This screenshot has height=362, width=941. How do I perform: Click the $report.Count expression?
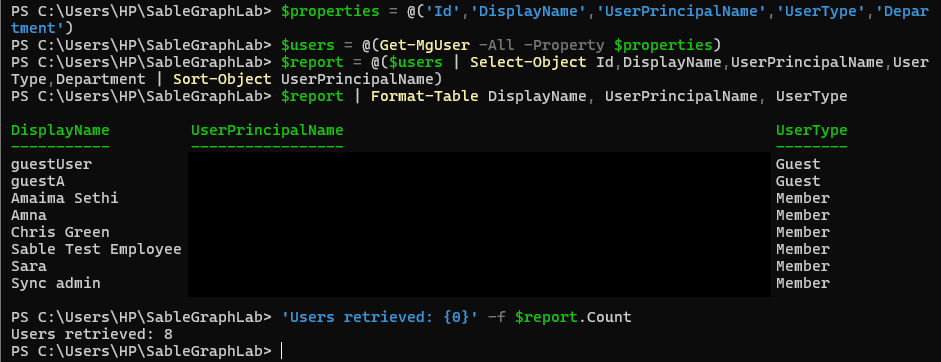click(573, 317)
